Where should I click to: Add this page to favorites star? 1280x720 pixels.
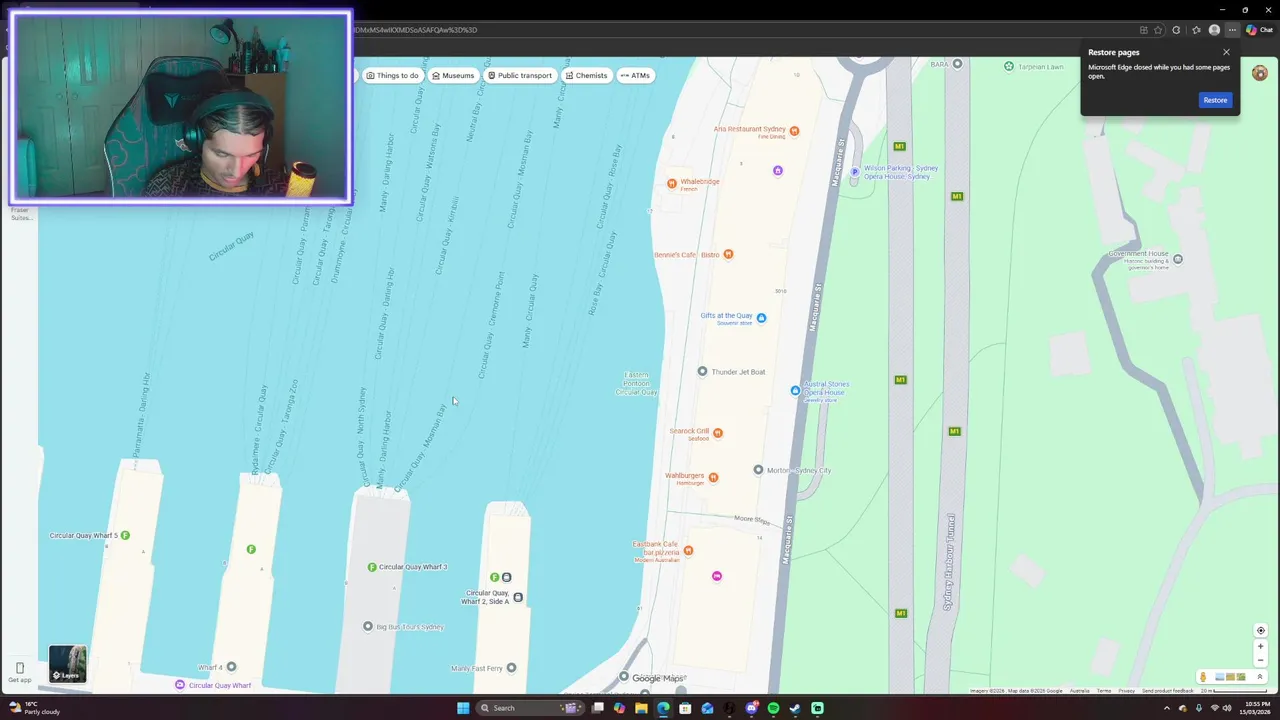[1158, 30]
